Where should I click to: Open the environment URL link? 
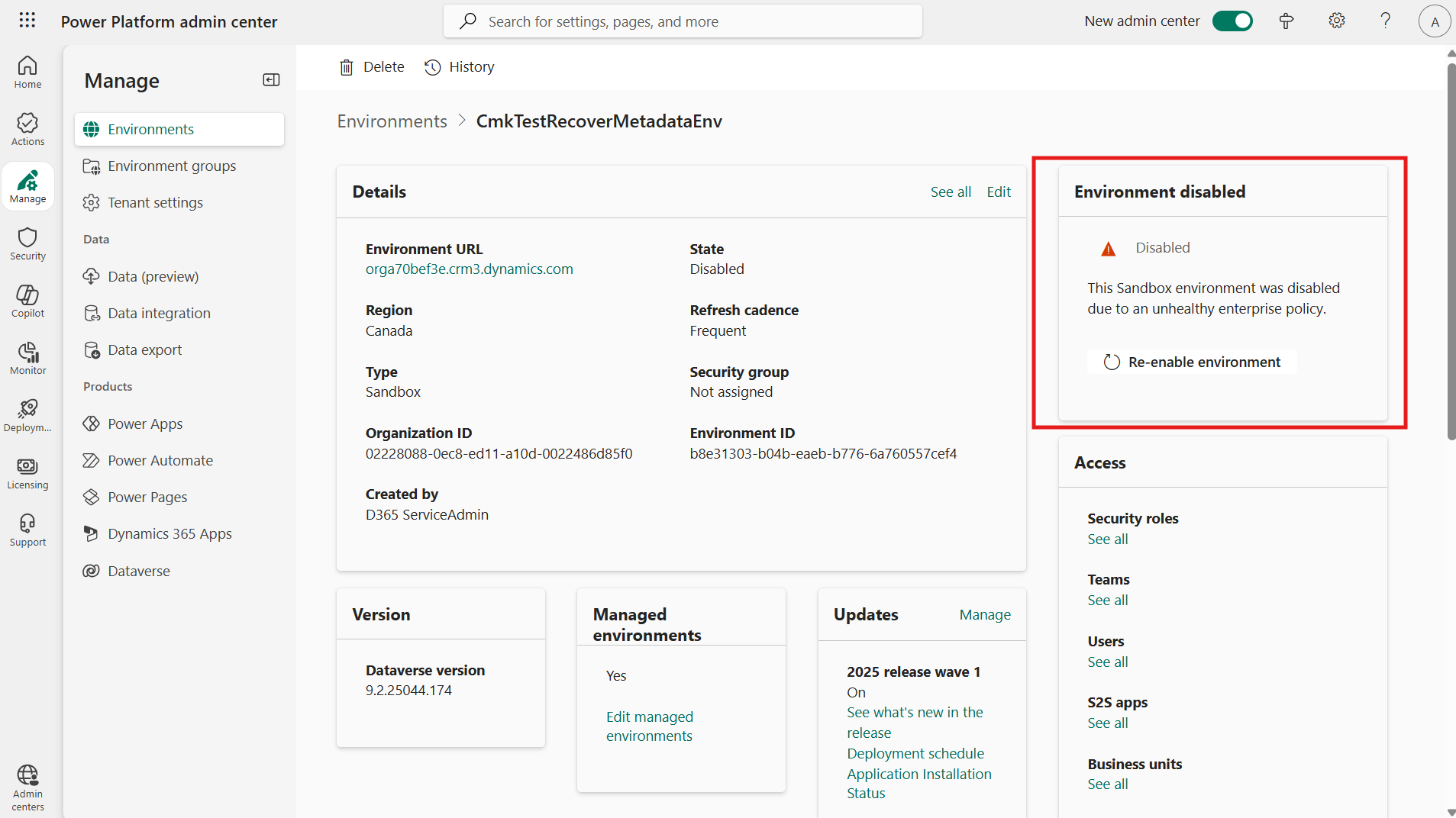tap(469, 269)
